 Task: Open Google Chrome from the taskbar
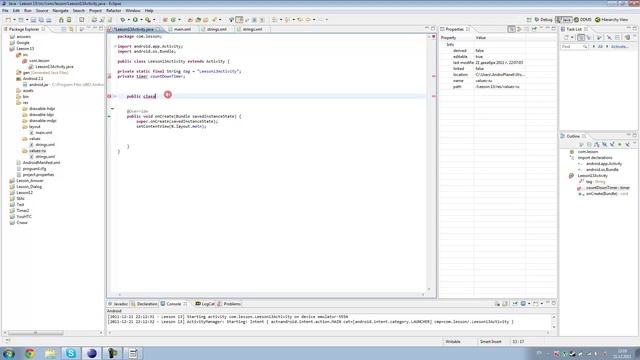click(29, 353)
